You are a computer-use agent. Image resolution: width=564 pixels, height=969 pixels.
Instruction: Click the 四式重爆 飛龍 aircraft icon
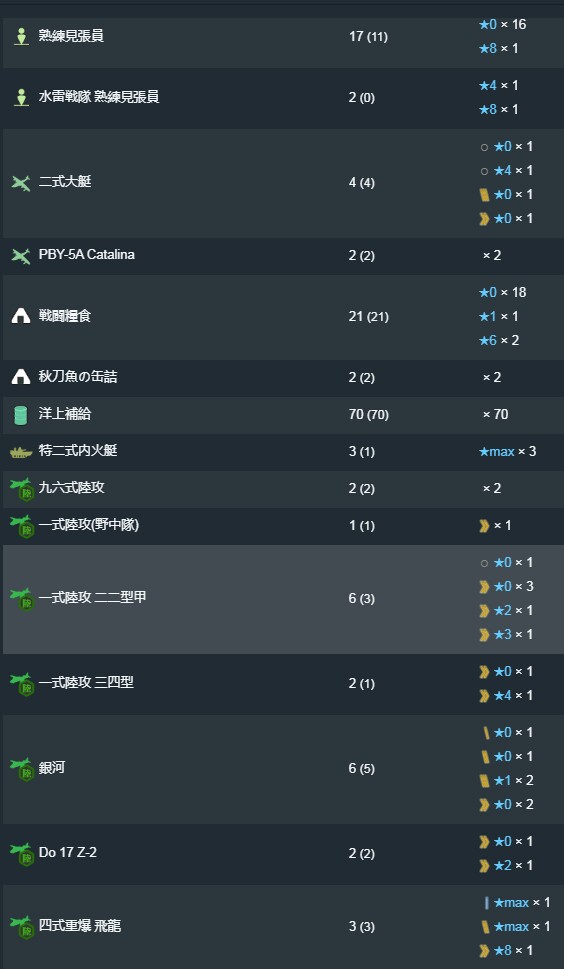(22, 927)
